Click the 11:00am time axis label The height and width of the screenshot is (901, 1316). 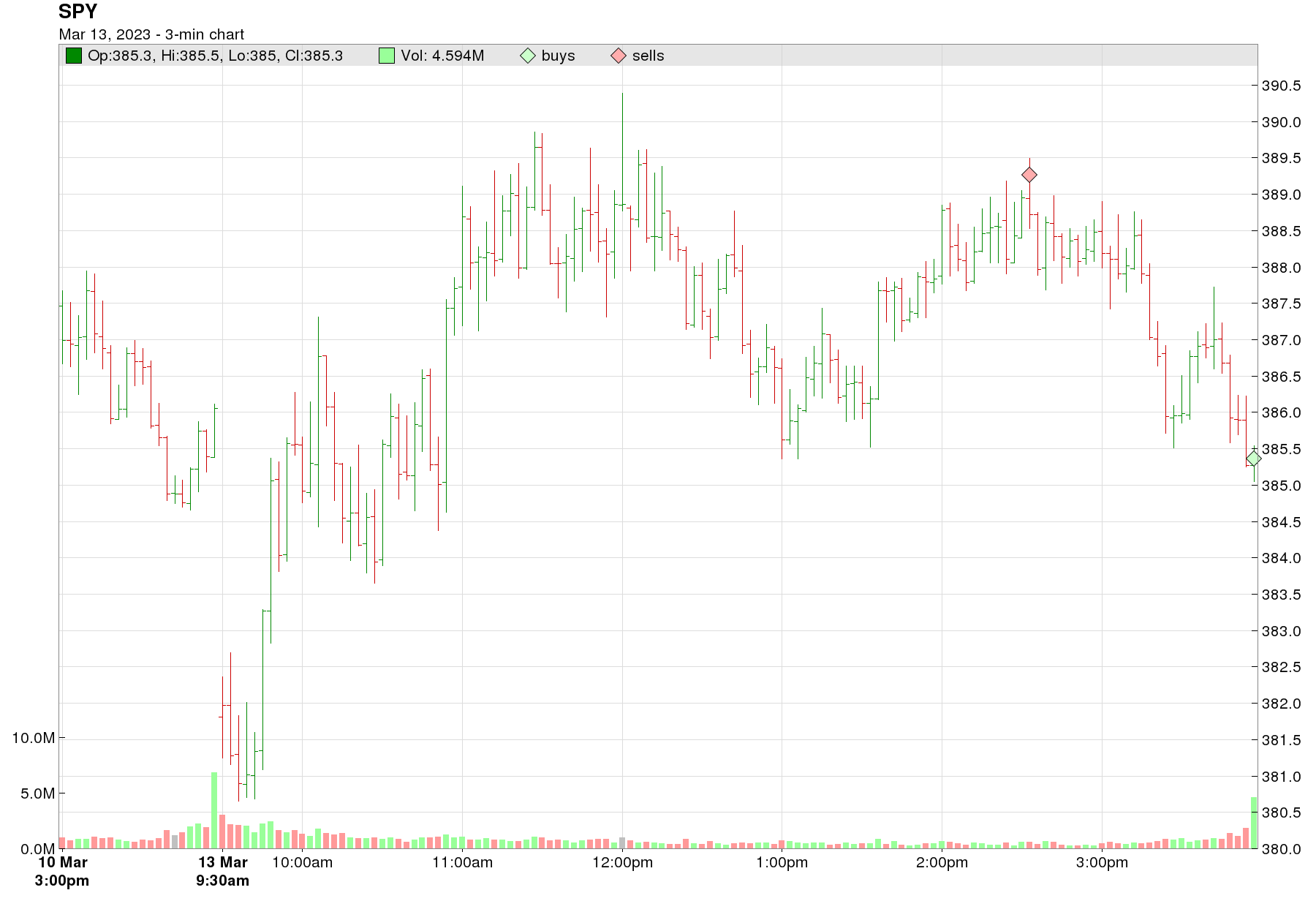(463, 862)
